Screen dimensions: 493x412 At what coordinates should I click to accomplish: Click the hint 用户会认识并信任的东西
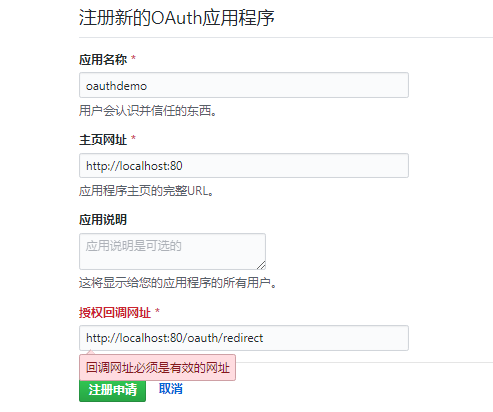[148, 111]
